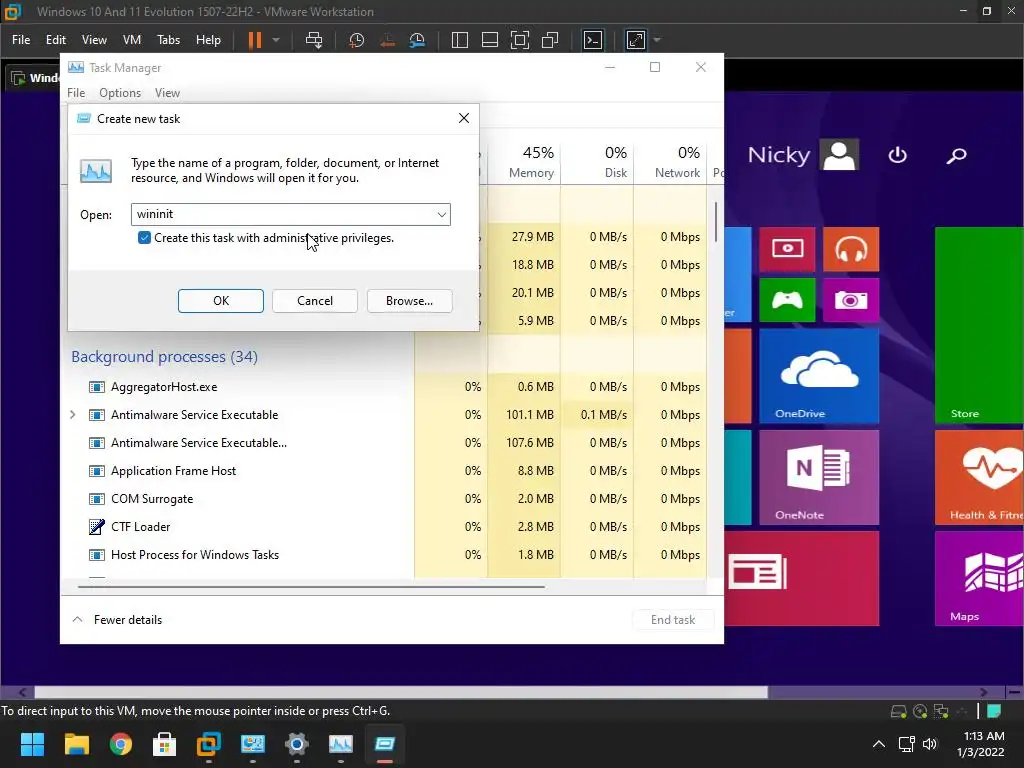Image resolution: width=1024 pixels, height=768 pixels.
Task: Uncheck the administrative privileges checkbox
Action: (x=144, y=238)
